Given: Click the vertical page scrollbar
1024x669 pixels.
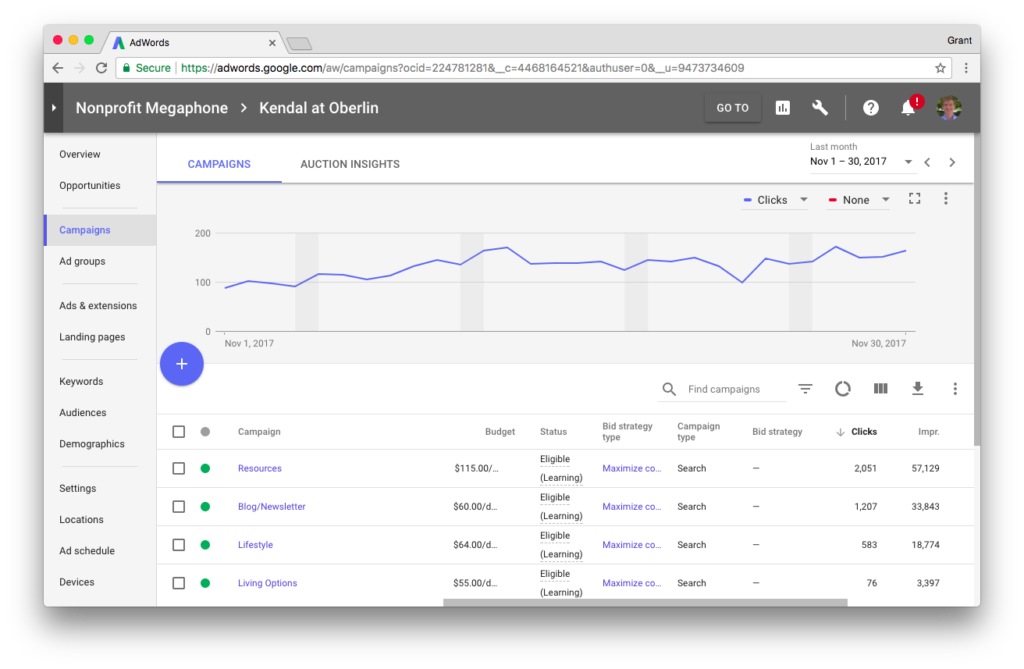Looking at the screenshot, I should 977,290.
